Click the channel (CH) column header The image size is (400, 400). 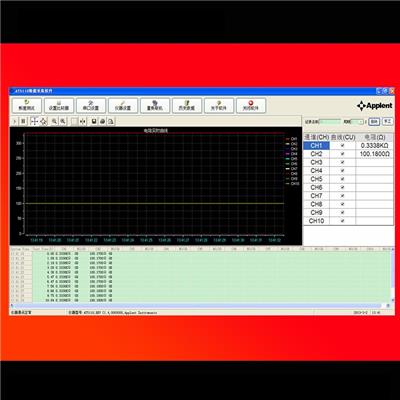316,137
